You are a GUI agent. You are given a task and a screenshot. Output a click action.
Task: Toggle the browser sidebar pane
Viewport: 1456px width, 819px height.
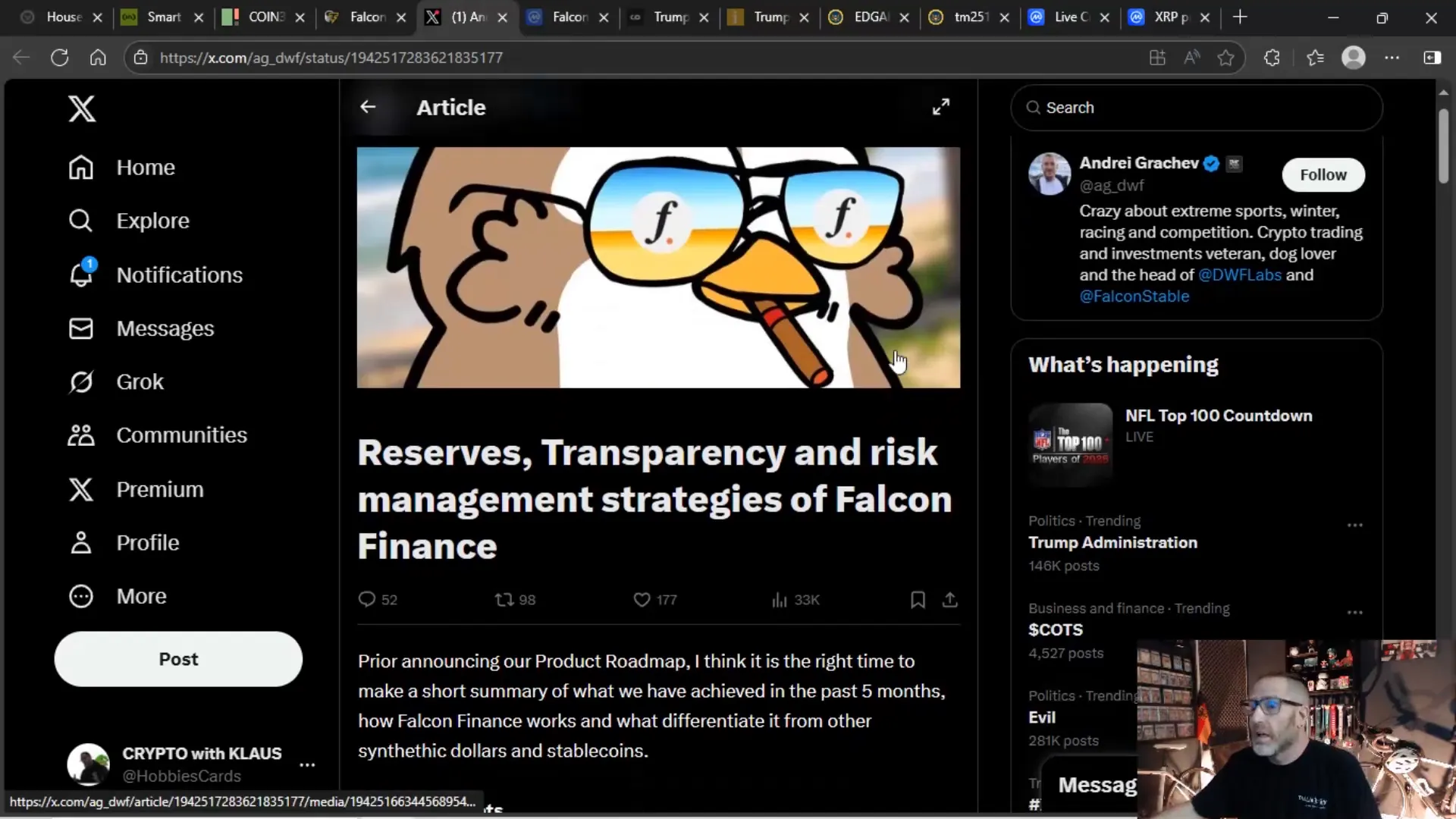[x=1432, y=58]
